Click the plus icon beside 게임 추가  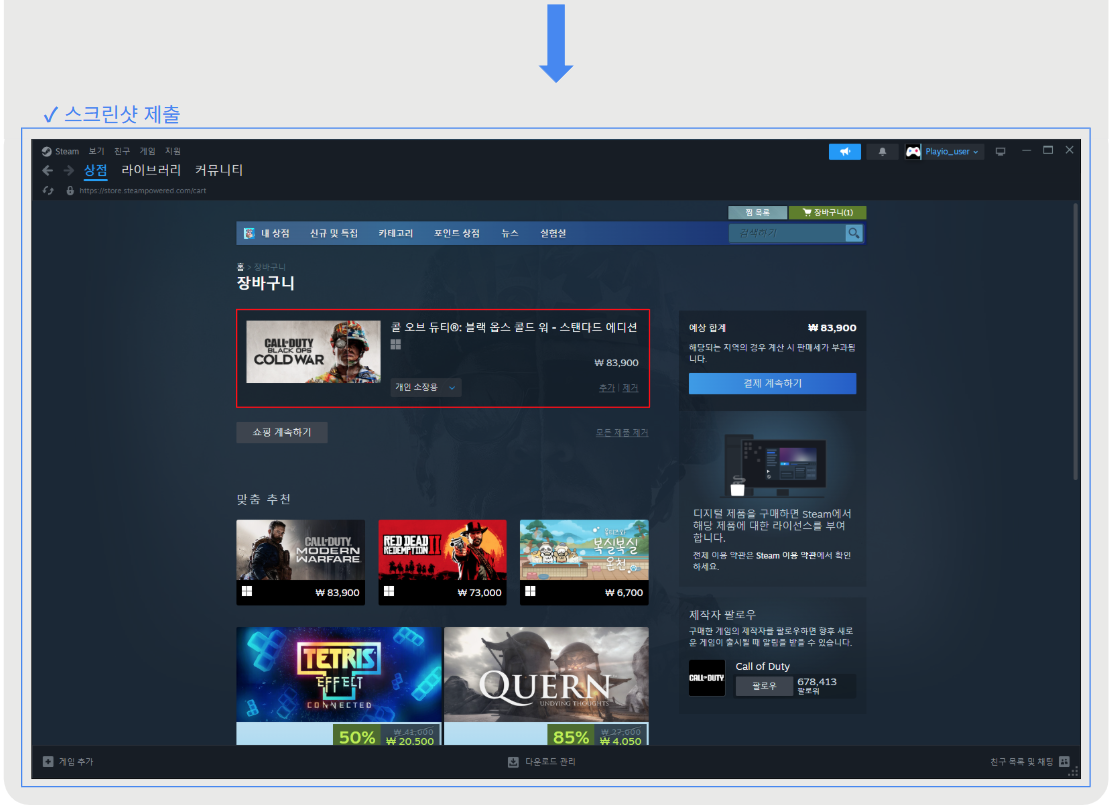(x=48, y=761)
